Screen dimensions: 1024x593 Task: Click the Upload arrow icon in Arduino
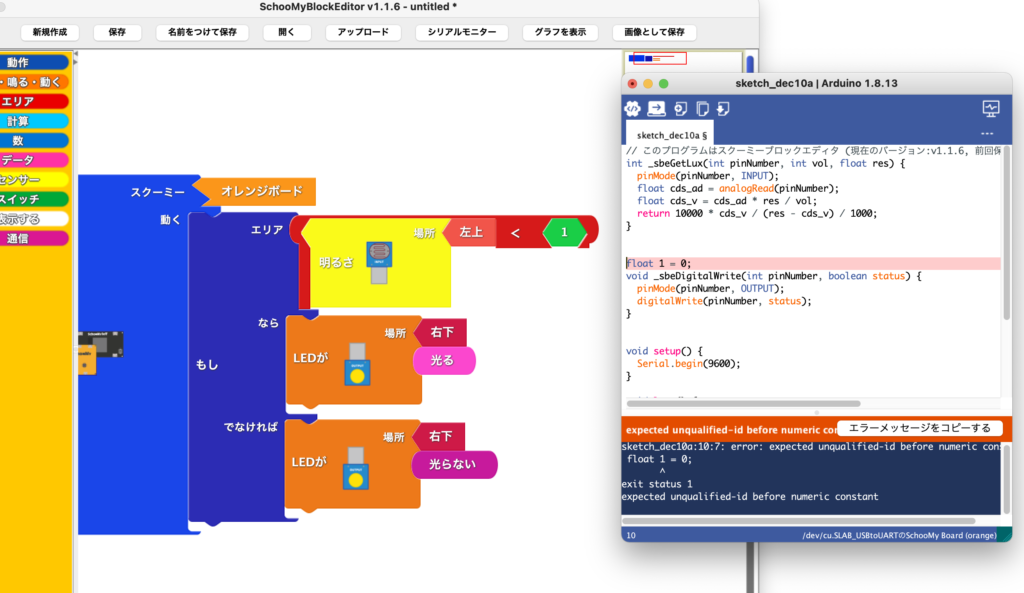pyautogui.click(x=656, y=108)
